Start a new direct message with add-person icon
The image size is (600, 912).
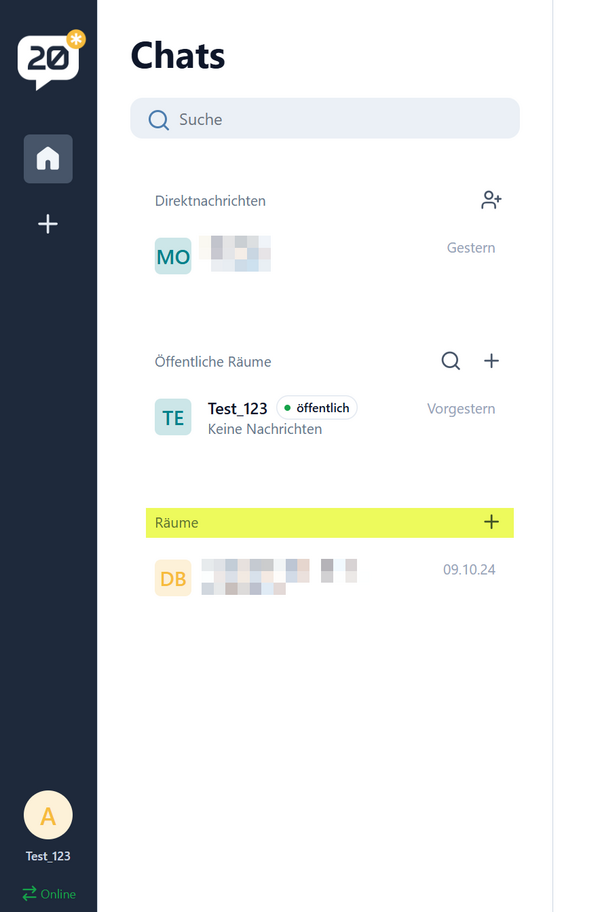tap(491, 200)
